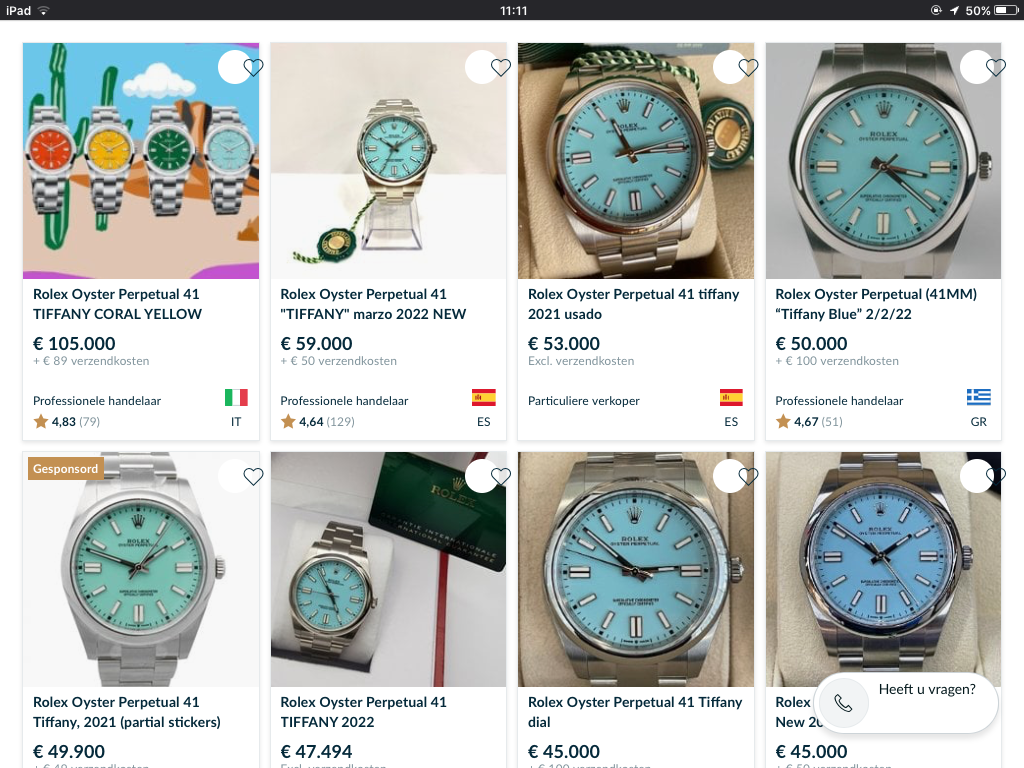Tap heart icon on "Tiffany Blue" 2/2/22 listing
The image size is (1024, 768).
[x=995, y=68]
